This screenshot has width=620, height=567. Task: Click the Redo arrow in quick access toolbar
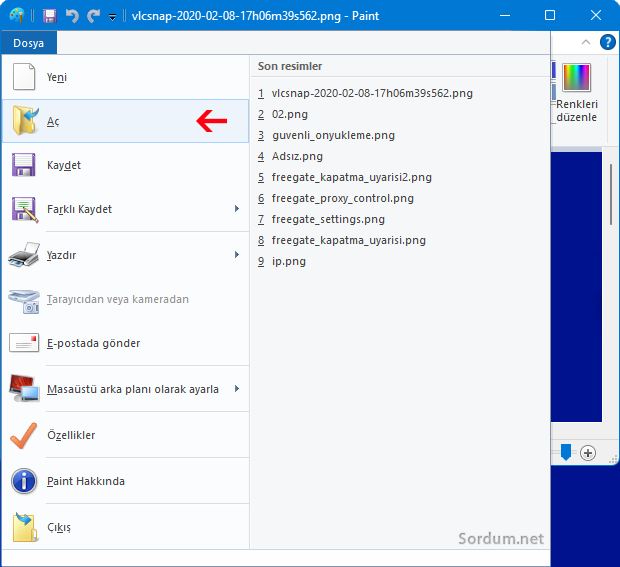(94, 16)
